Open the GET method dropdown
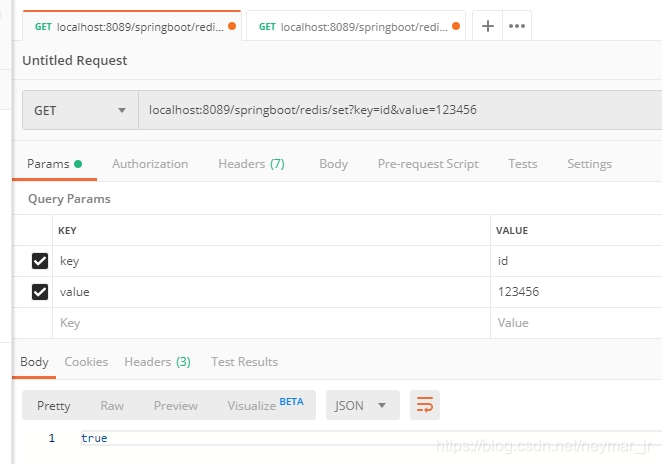The height and width of the screenshot is (464, 662). click(80, 110)
